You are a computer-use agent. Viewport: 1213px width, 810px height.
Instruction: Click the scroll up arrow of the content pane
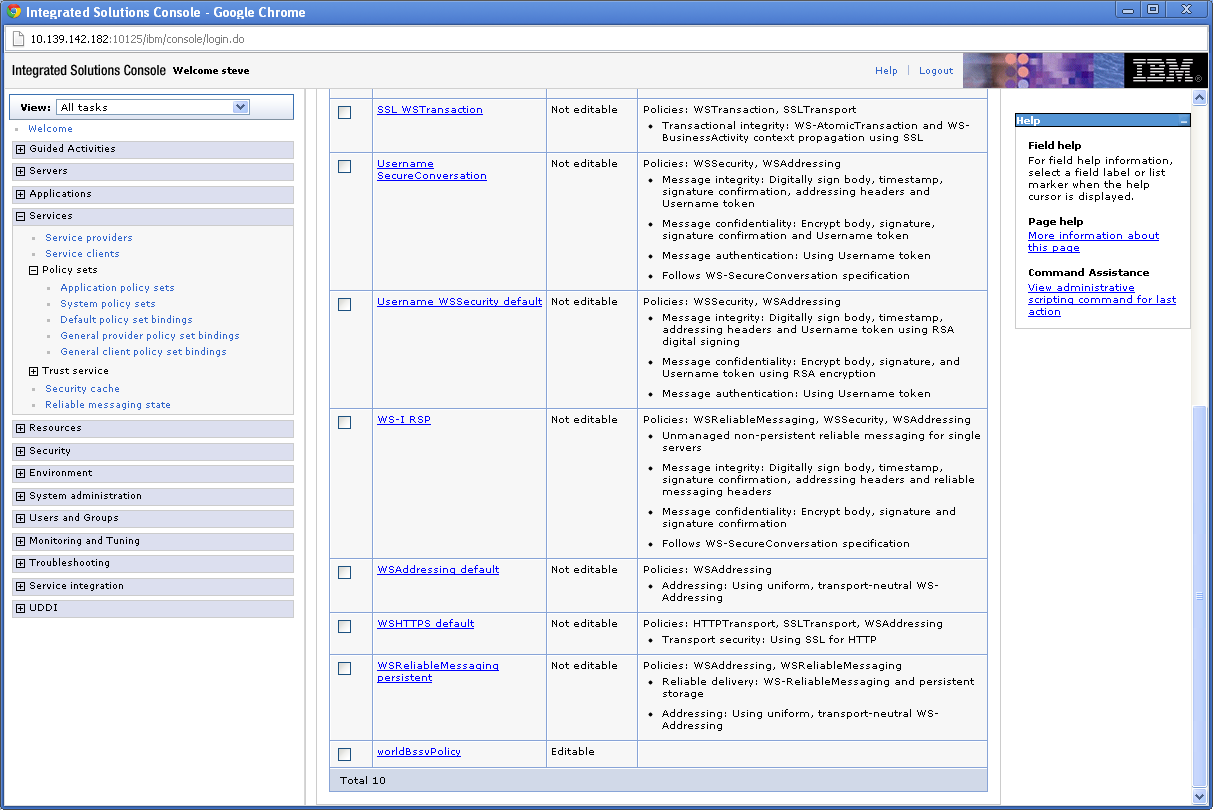tap(1200, 98)
